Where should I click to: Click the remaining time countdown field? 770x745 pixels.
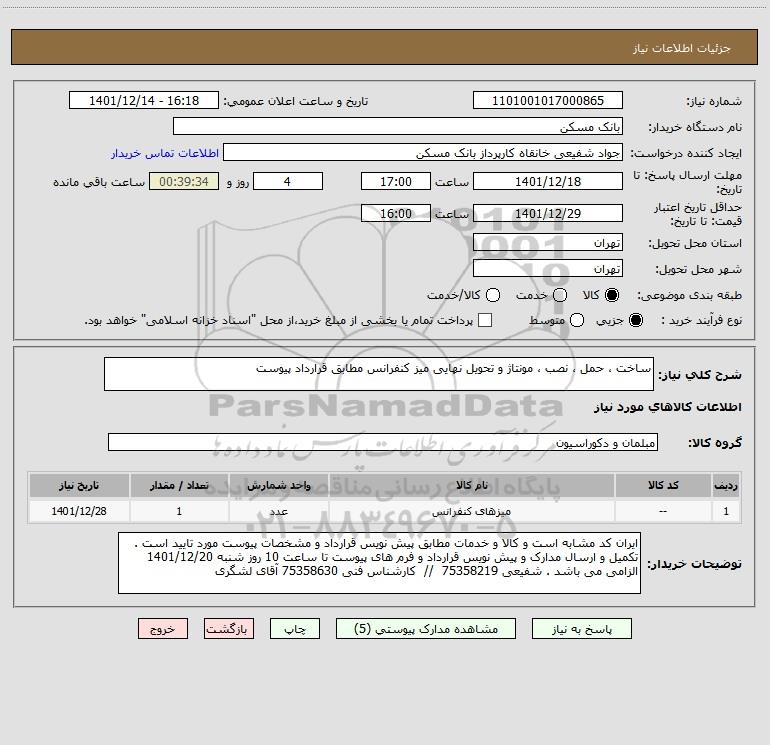[x=183, y=181]
